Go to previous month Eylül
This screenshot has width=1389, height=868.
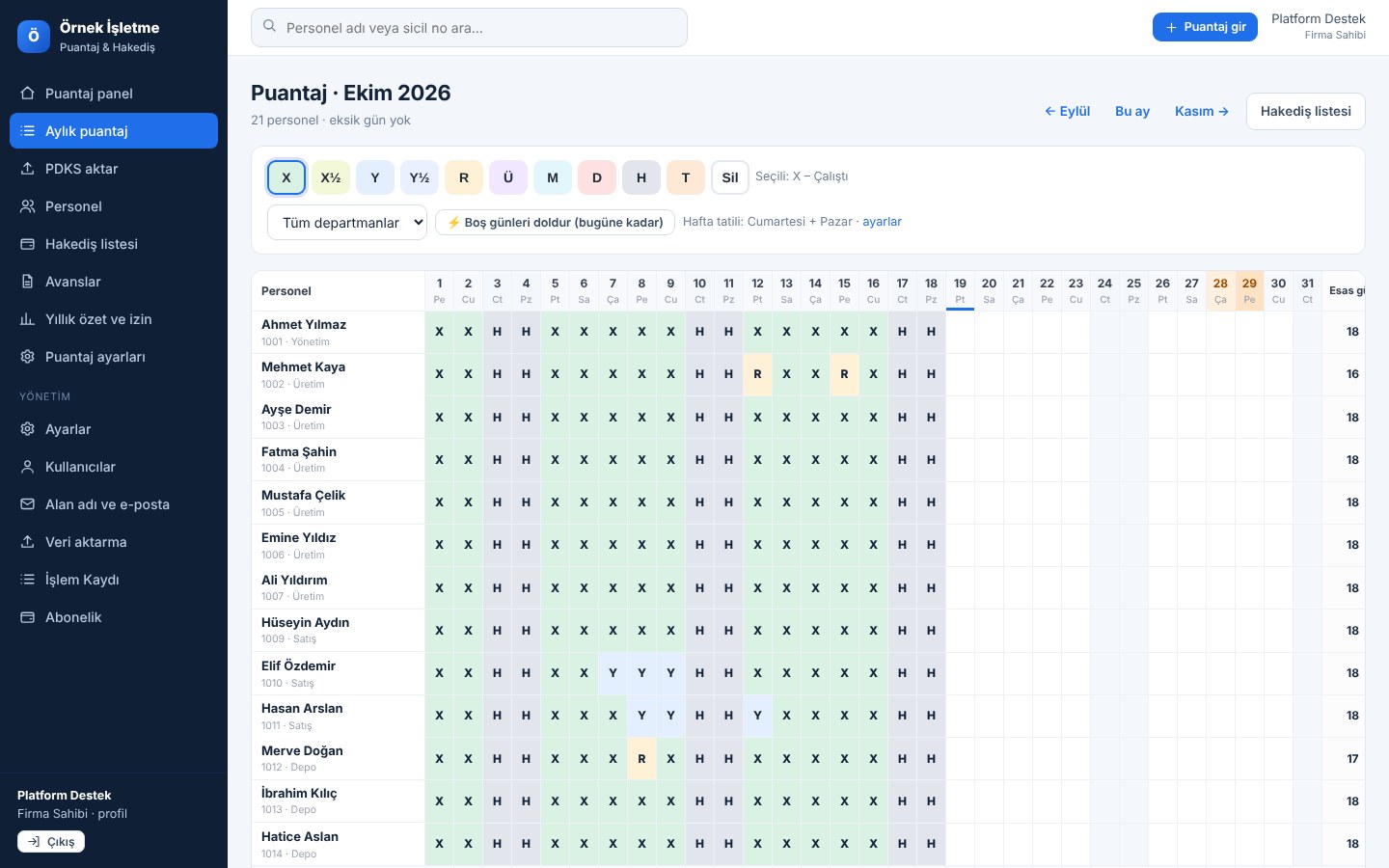pos(1068,111)
